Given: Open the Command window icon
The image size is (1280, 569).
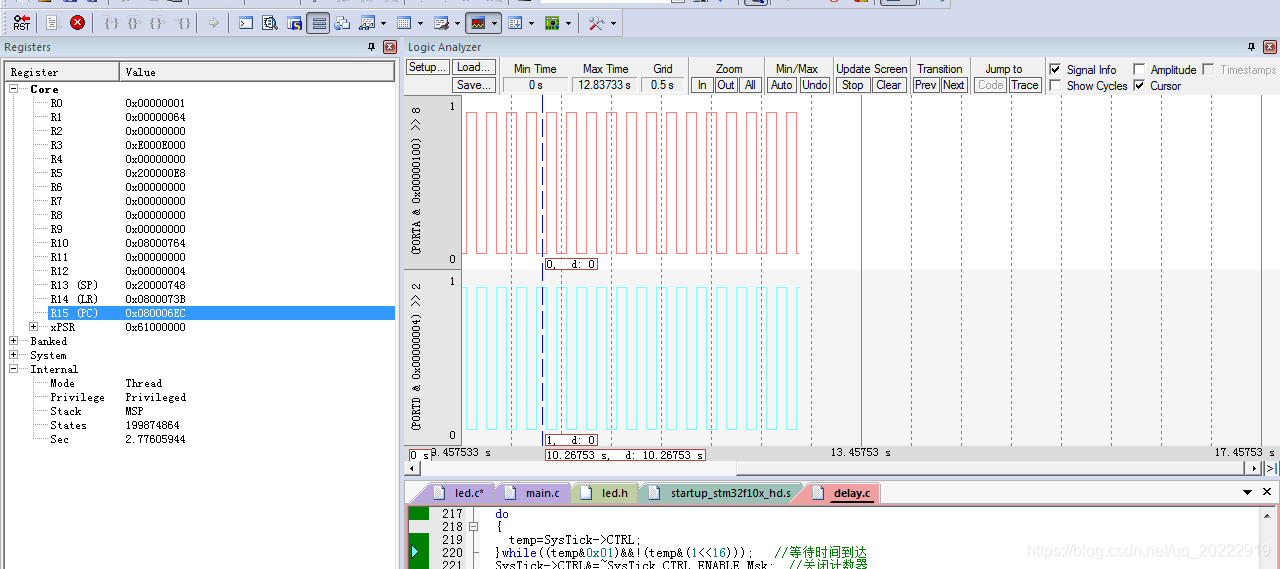Looking at the screenshot, I should click(x=246, y=23).
